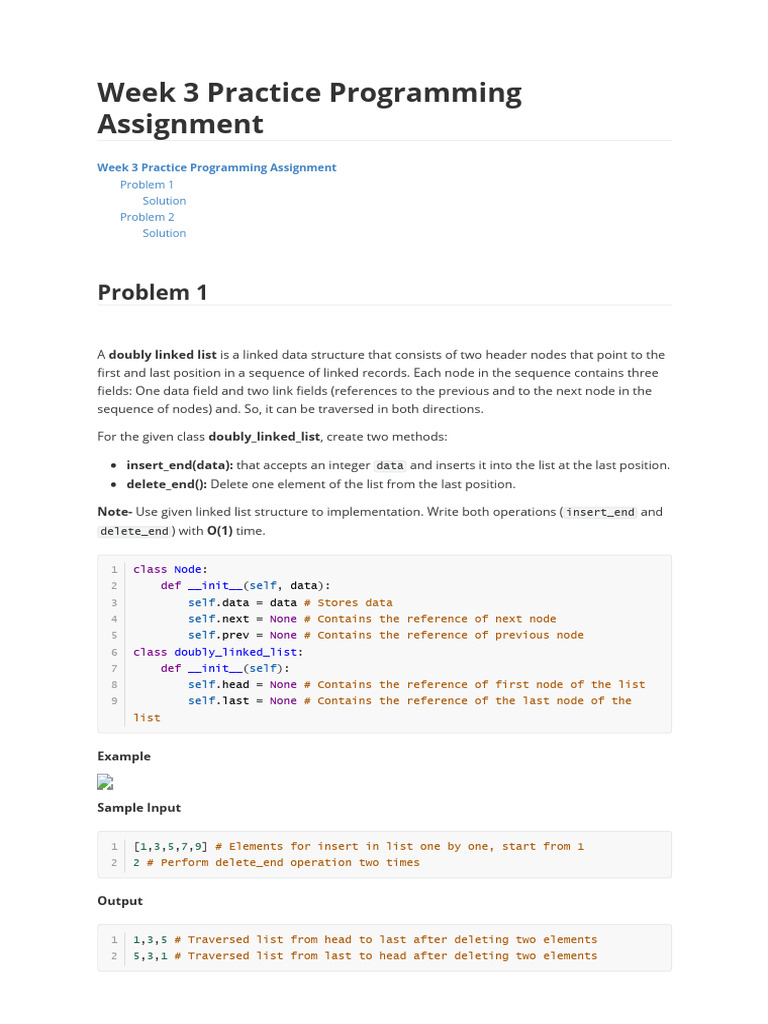
Task: Click the inline code word "data"
Action: point(390,466)
